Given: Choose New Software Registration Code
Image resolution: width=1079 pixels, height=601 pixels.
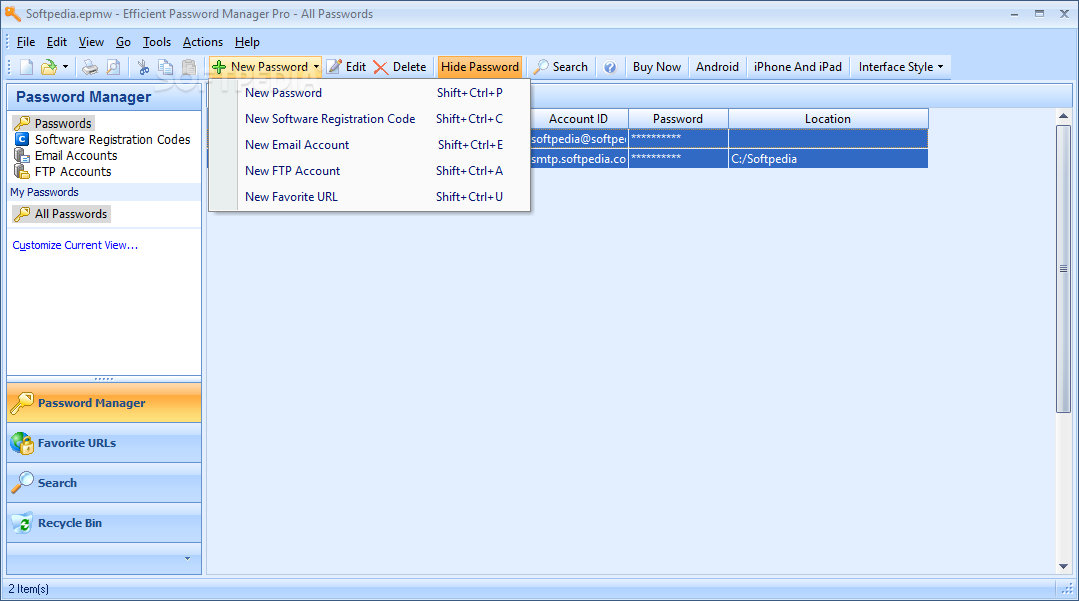Looking at the screenshot, I should [370, 119].
